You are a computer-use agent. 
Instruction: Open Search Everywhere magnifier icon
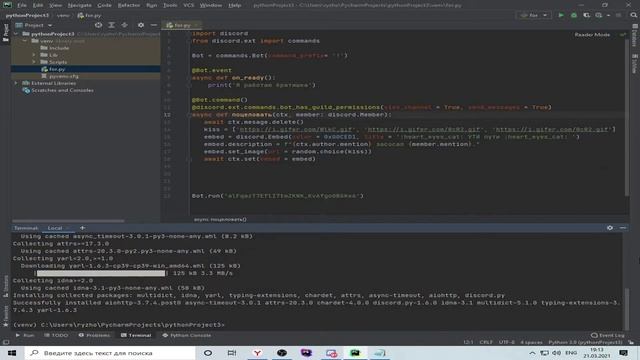coord(633,15)
